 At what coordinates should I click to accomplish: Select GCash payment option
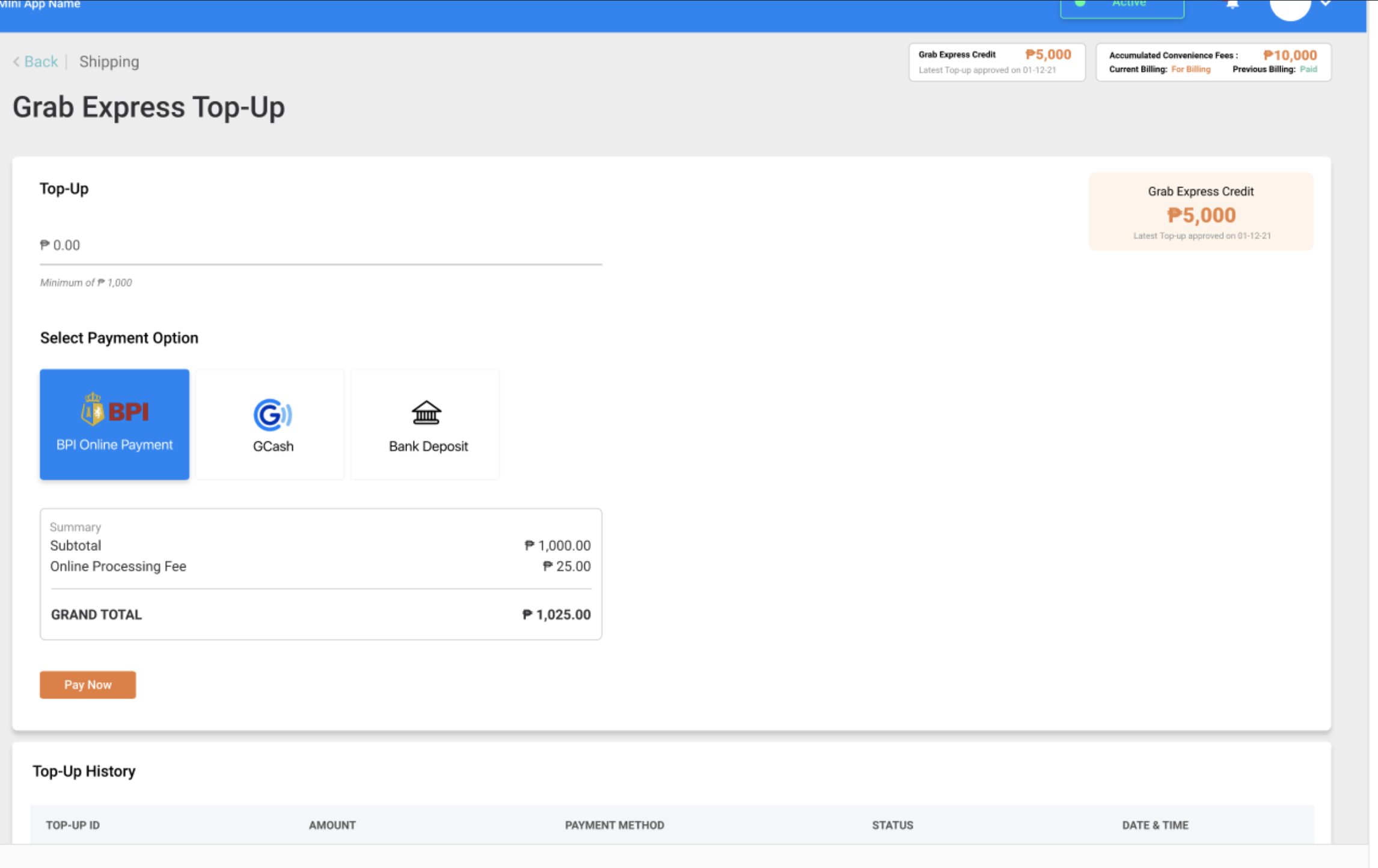tap(270, 424)
